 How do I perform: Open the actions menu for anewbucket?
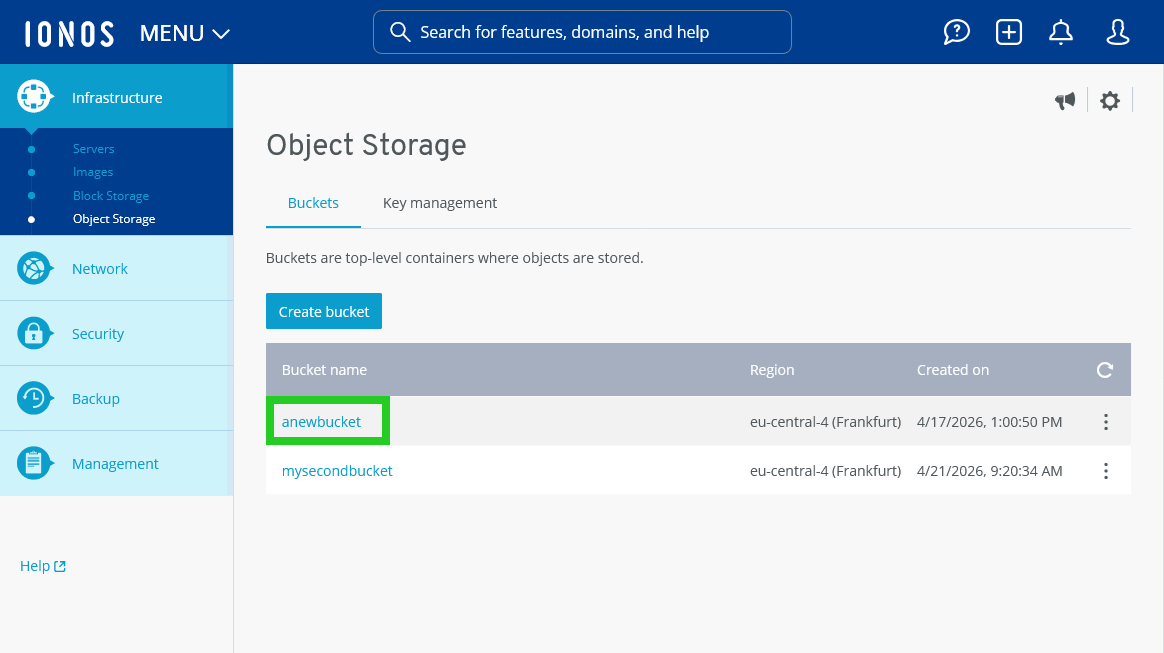[x=1106, y=422]
